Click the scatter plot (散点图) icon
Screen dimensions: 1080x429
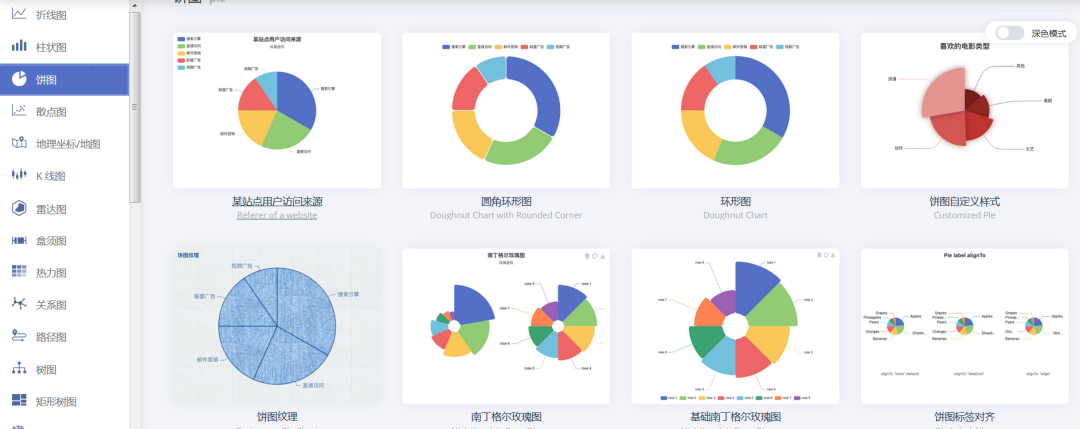19,111
